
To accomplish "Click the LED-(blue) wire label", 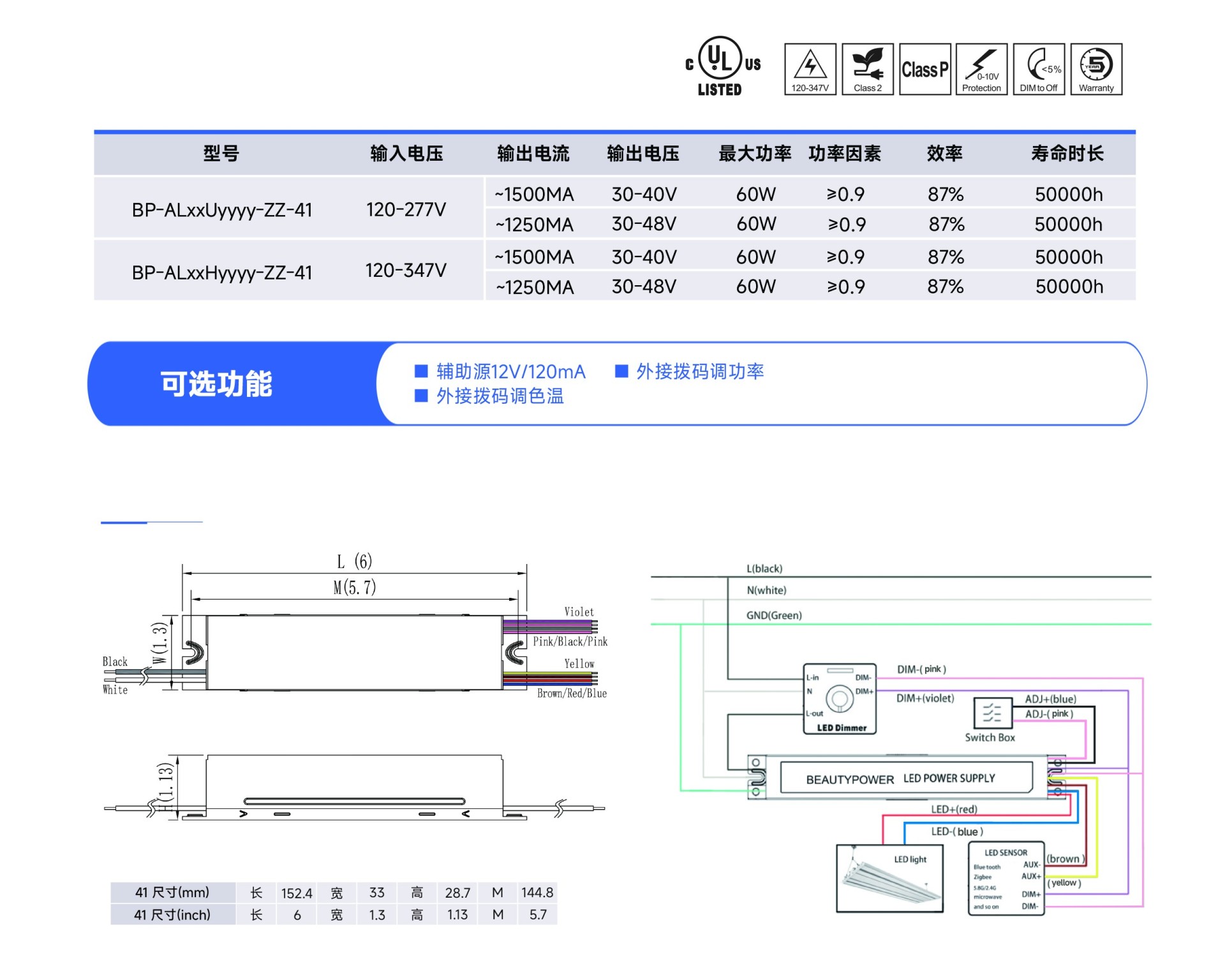I will [957, 831].
